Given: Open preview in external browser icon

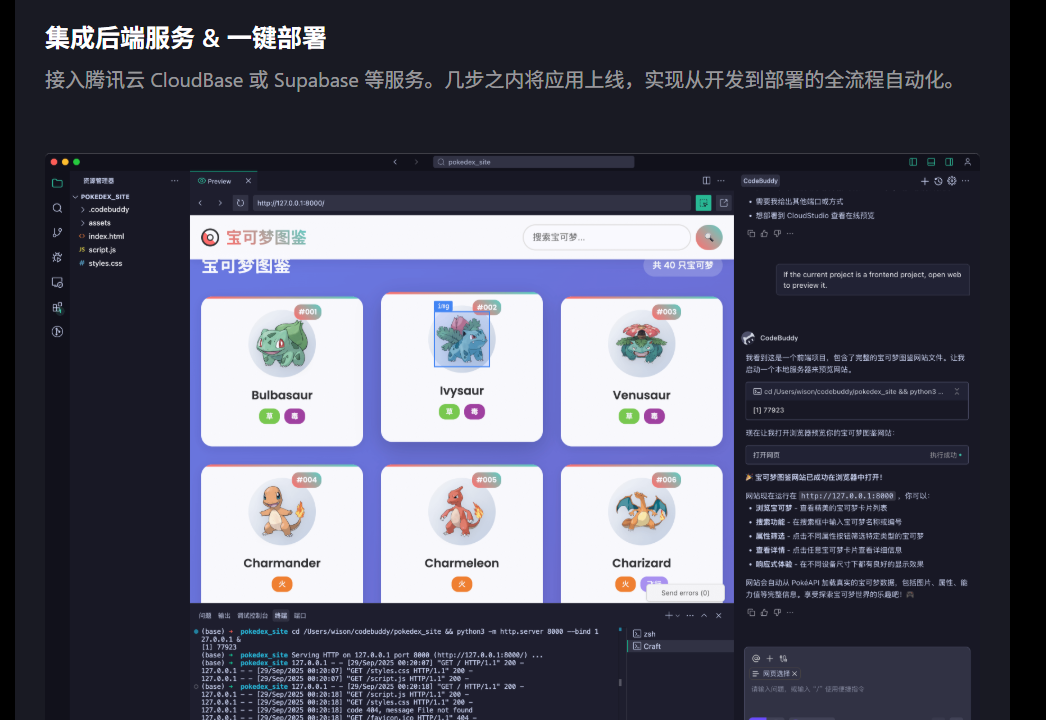Looking at the screenshot, I should point(724,203).
